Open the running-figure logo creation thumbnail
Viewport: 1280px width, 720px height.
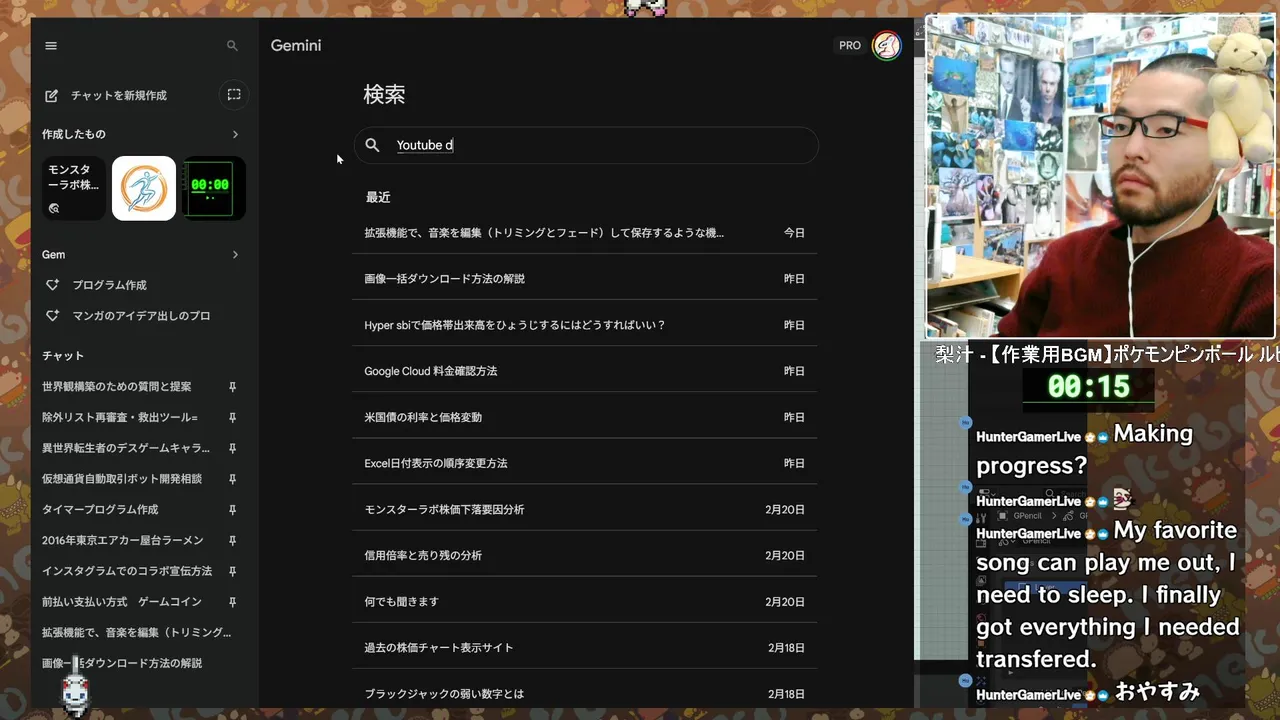click(x=144, y=188)
